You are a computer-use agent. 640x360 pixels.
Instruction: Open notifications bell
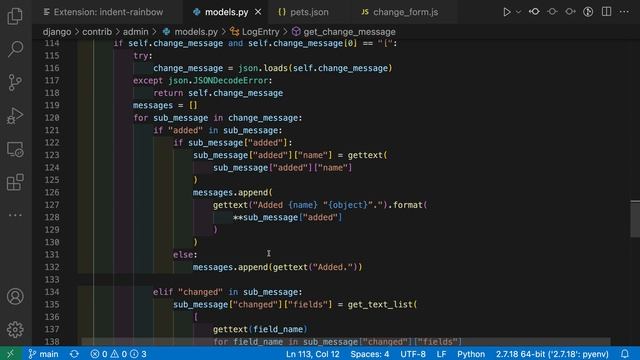[625, 354]
